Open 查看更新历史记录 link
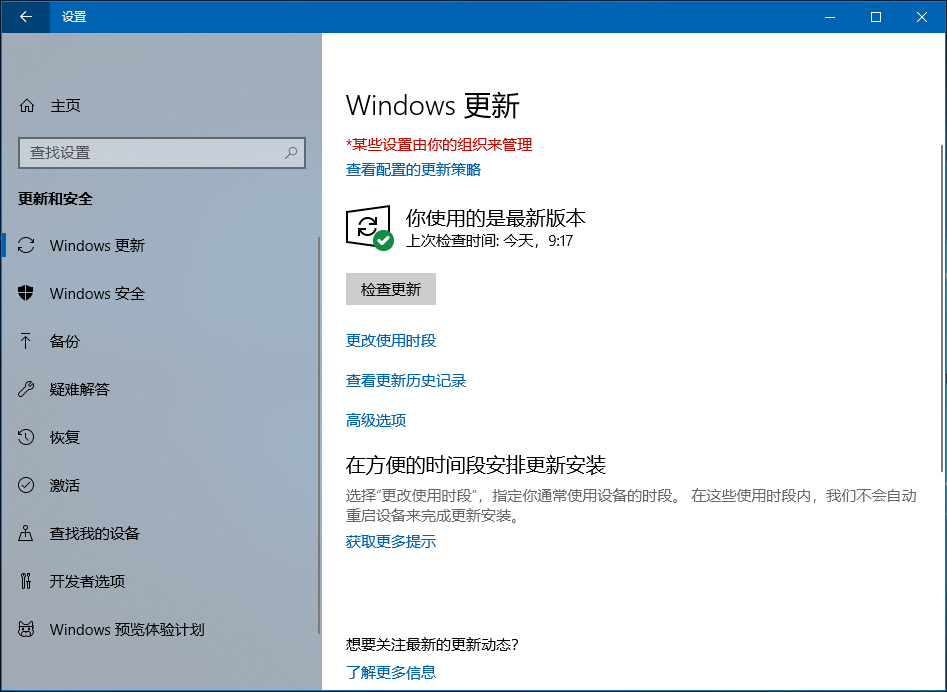 406,381
